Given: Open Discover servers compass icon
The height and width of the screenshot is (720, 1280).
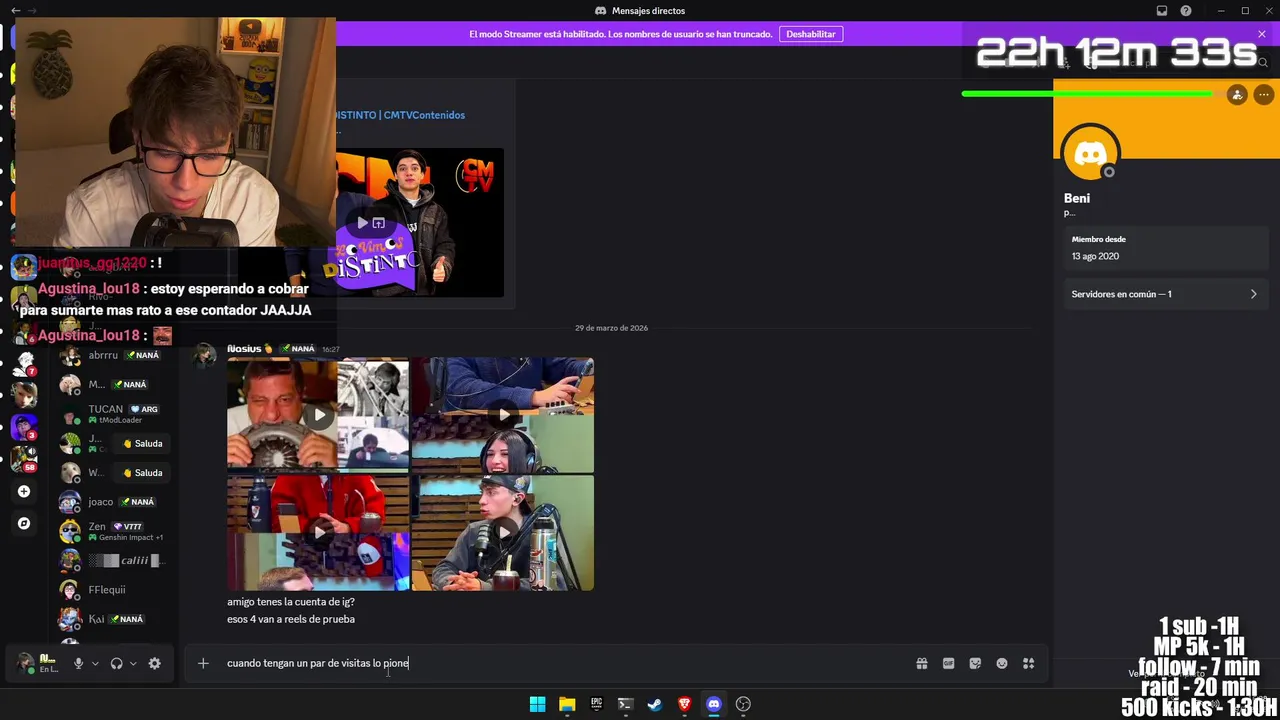Looking at the screenshot, I should [x=24, y=523].
